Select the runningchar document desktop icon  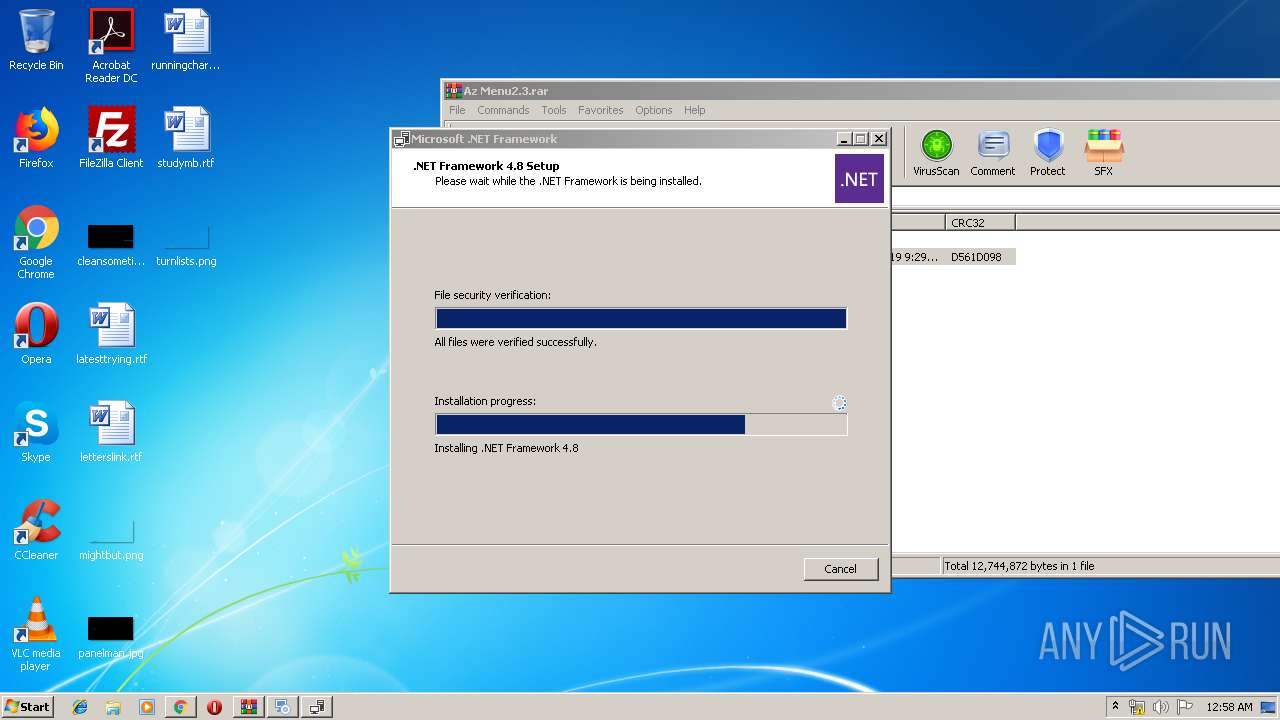186,40
